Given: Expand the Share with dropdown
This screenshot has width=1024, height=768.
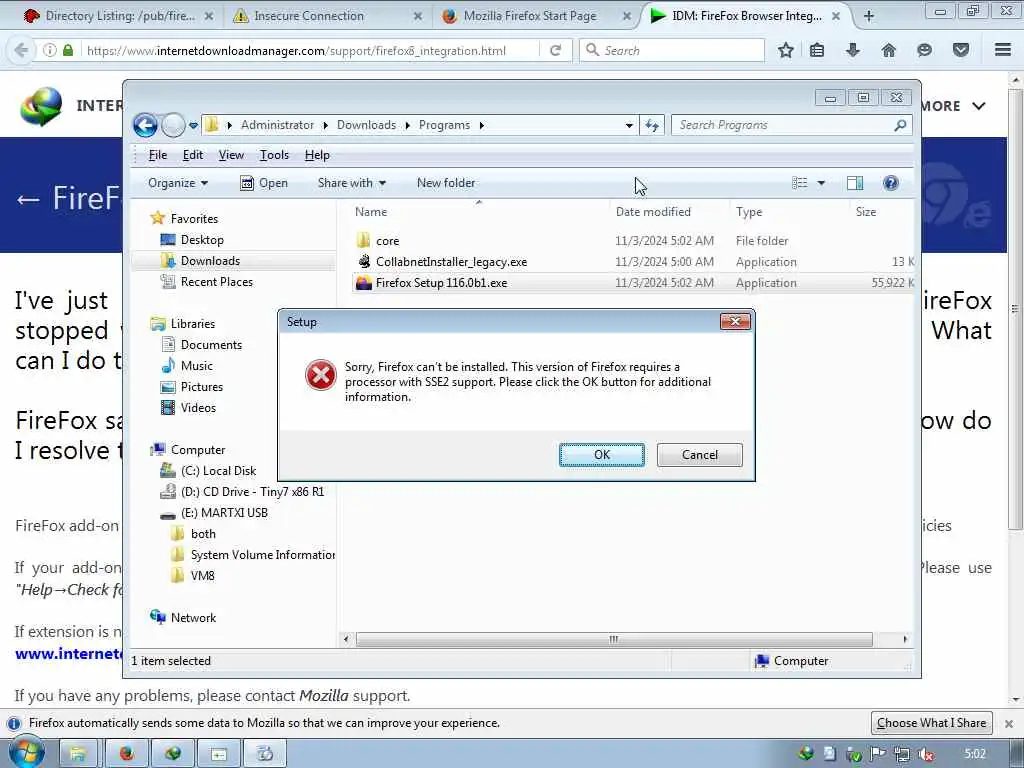Looking at the screenshot, I should tap(351, 183).
